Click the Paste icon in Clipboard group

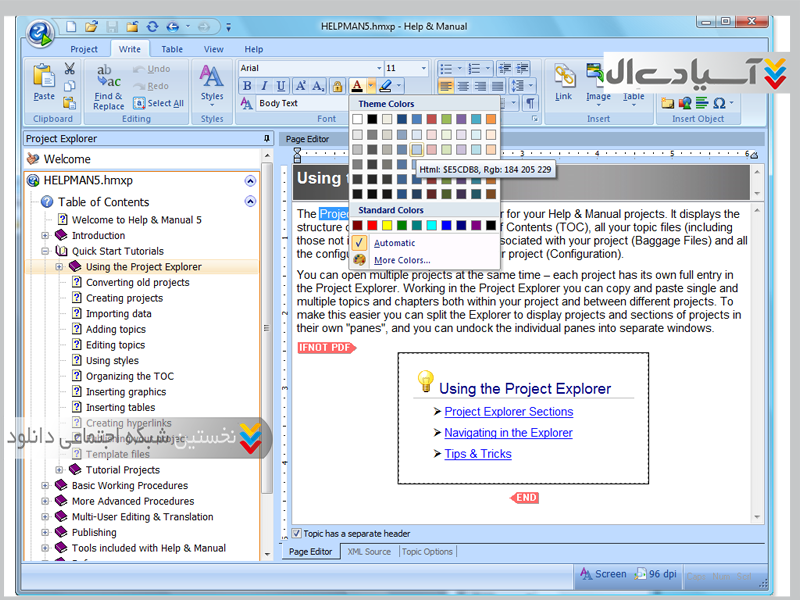point(44,82)
